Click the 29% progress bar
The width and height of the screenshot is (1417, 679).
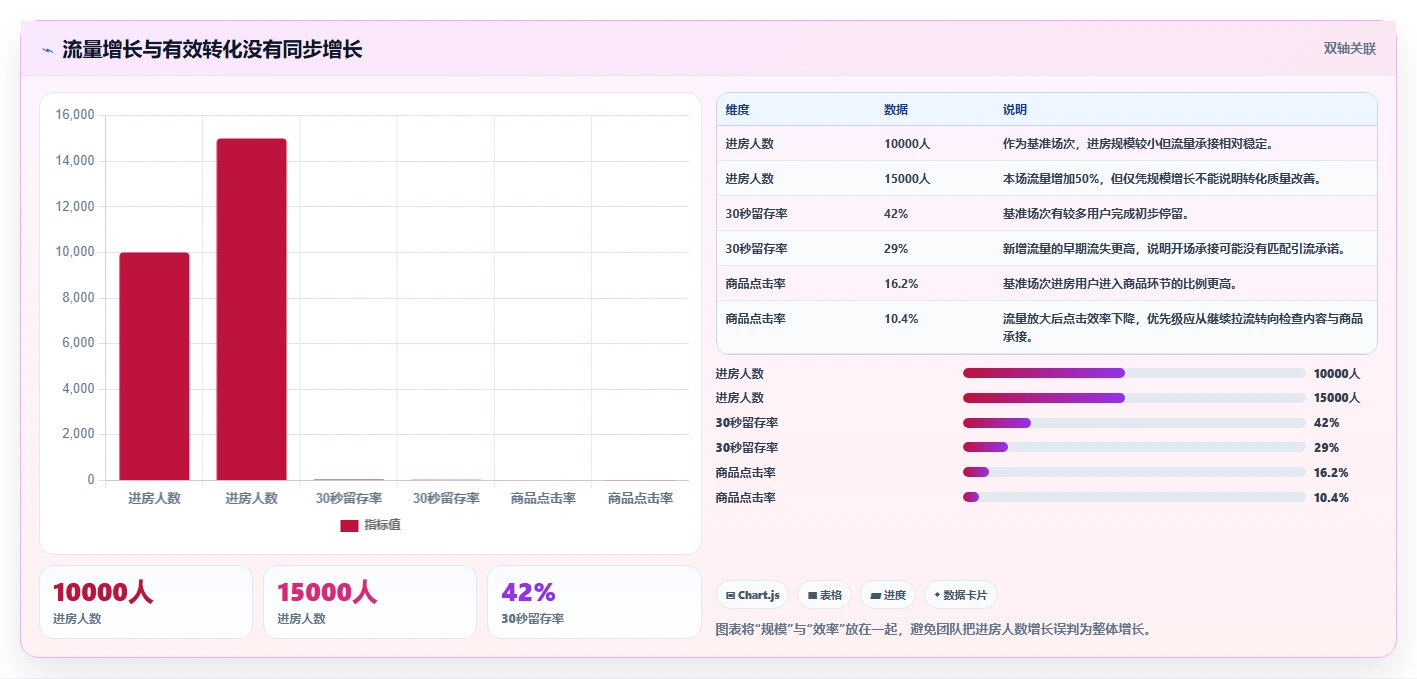(1134, 448)
